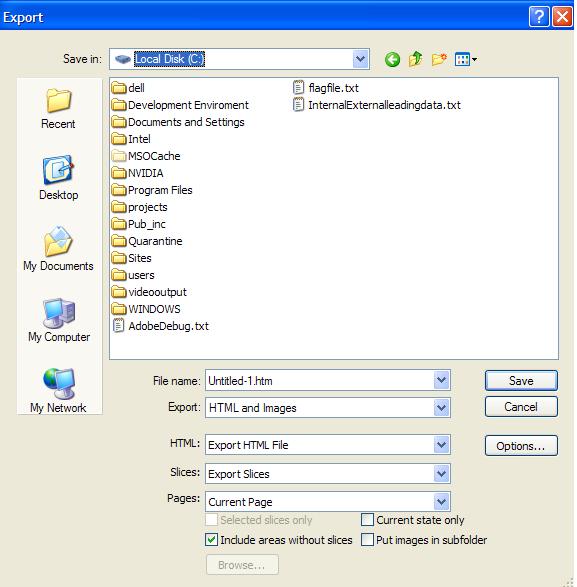Select the projects folder
Image resolution: width=577 pixels, height=587 pixels.
click(x=139, y=207)
